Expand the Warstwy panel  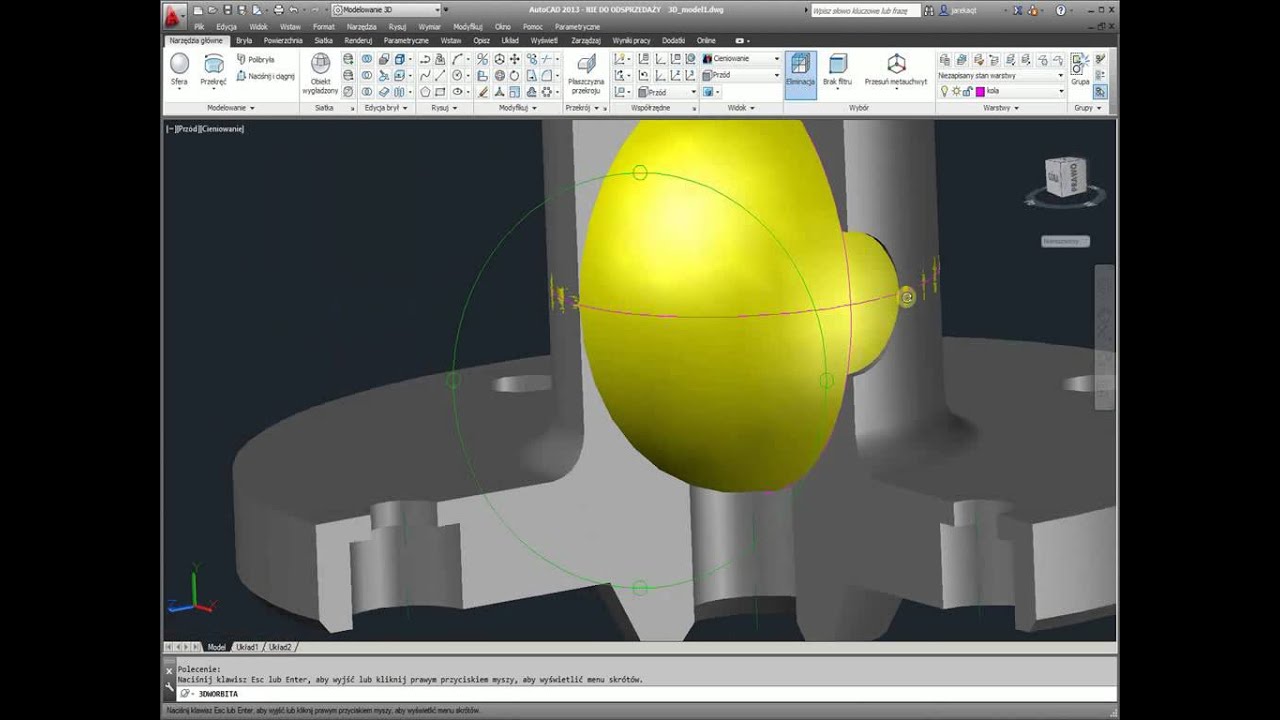1001,107
